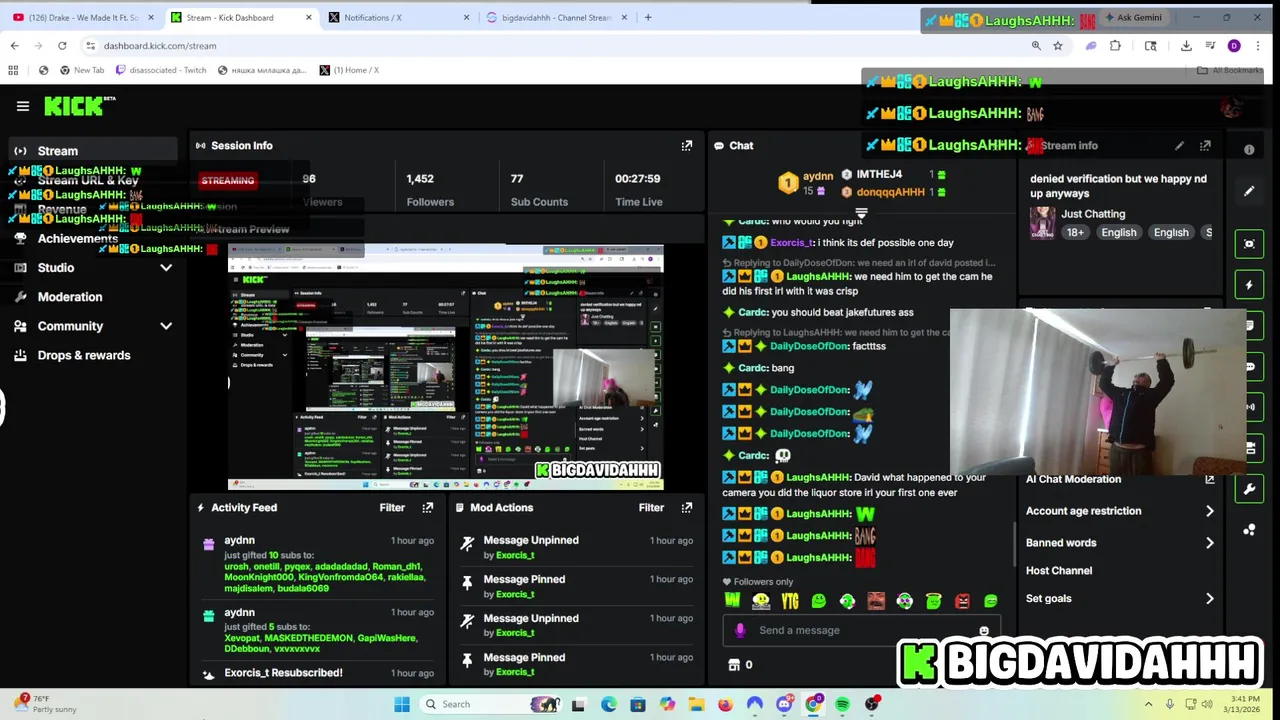Click the Ask Gemini button
The width and height of the screenshot is (1280, 720).
[1133, 17]
